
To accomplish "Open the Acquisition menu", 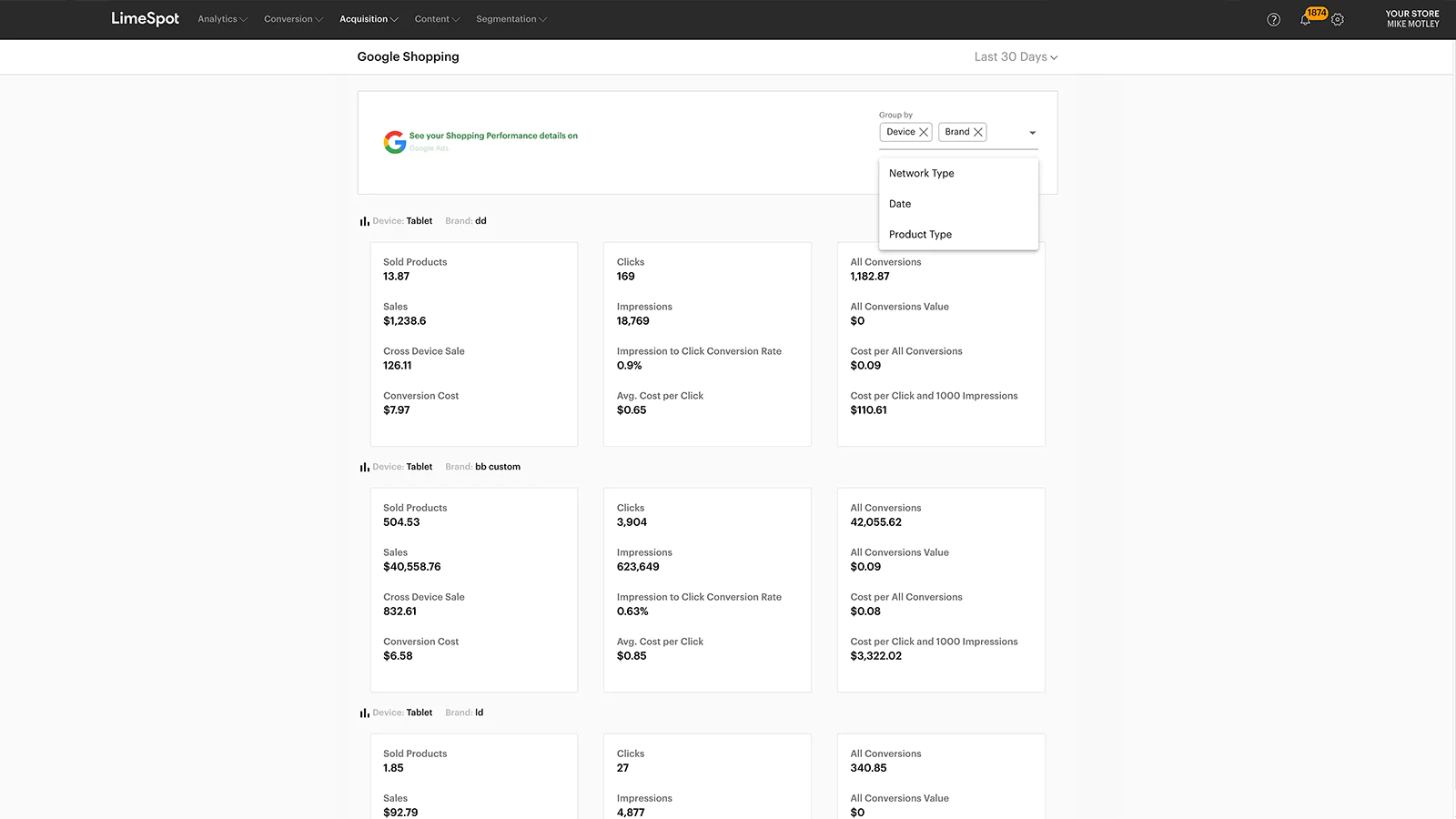I will tap(369, 19).
